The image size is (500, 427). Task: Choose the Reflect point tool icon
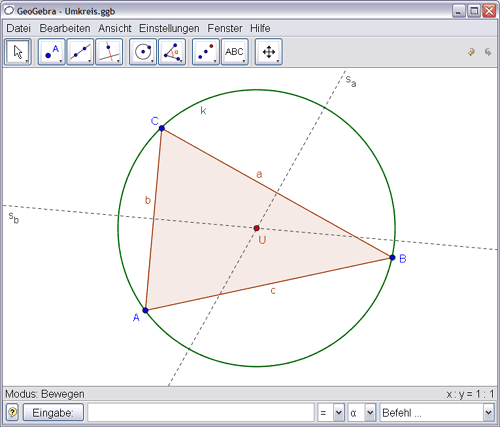pyautogui.click(x=206, y=52)
